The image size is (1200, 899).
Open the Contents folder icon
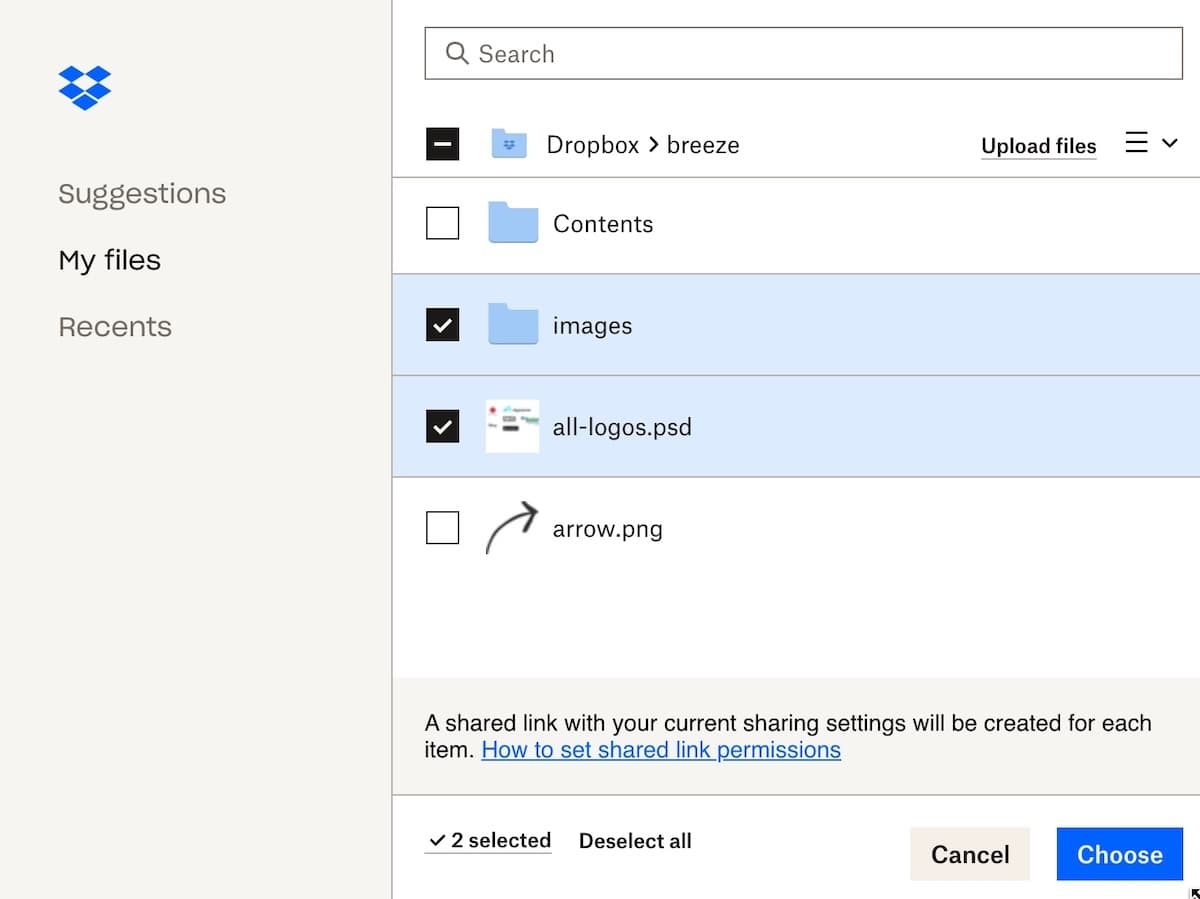[x=512, y=223]
